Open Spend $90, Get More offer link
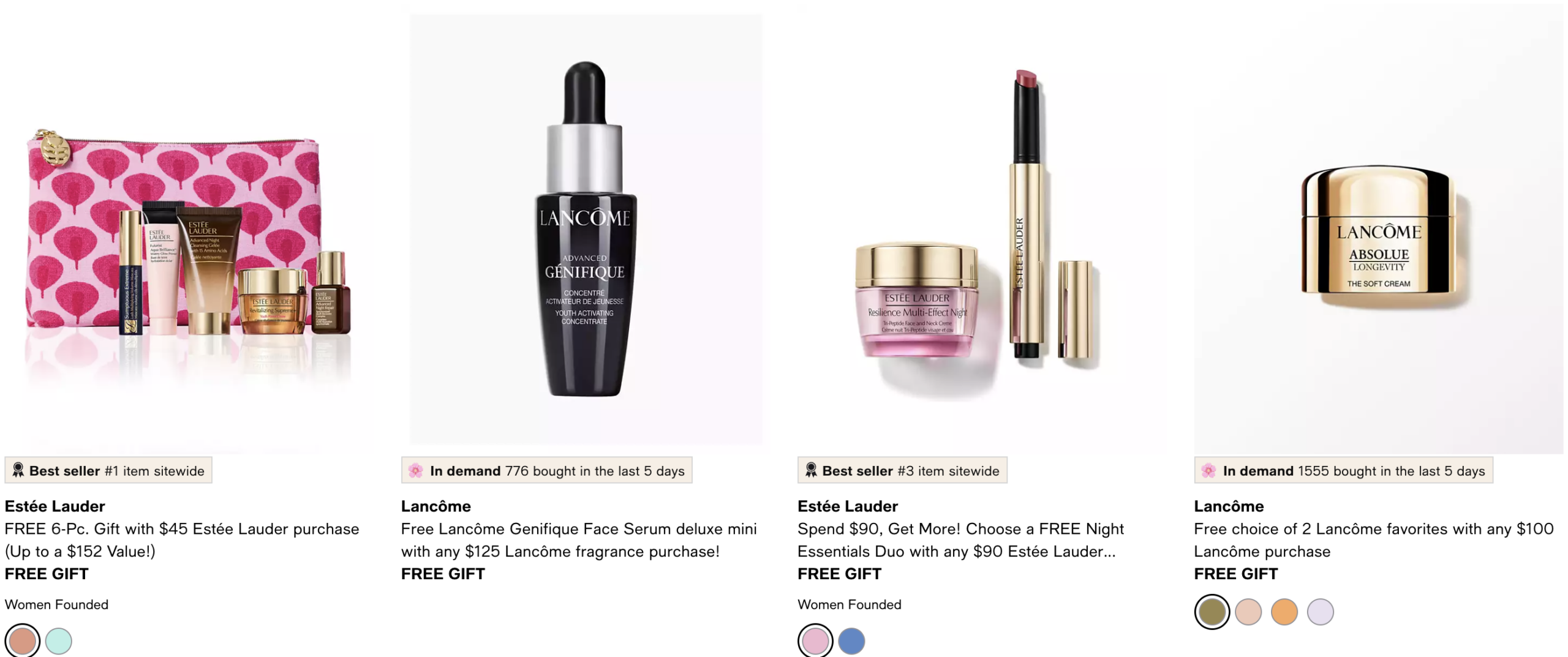The height and width of the screenshot is (657, 1568). tap(960, 540)
